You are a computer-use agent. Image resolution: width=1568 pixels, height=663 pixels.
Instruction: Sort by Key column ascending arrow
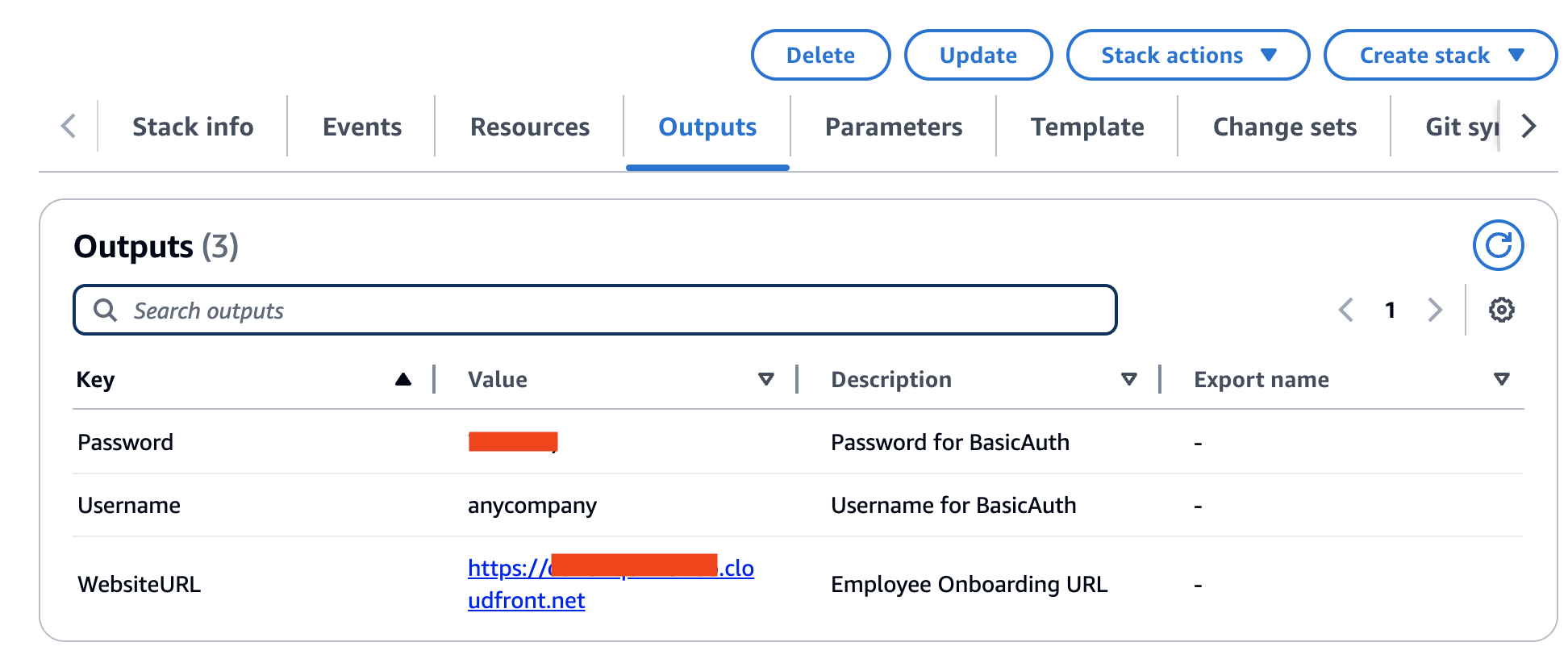(403, 379)
